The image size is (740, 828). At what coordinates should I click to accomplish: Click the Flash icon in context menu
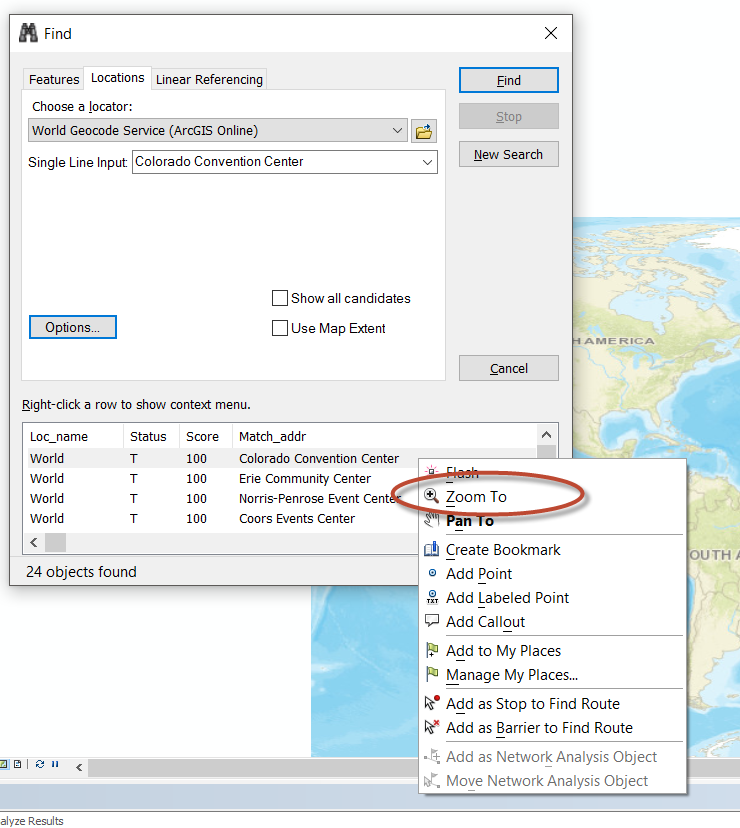(x=432, y=472)
